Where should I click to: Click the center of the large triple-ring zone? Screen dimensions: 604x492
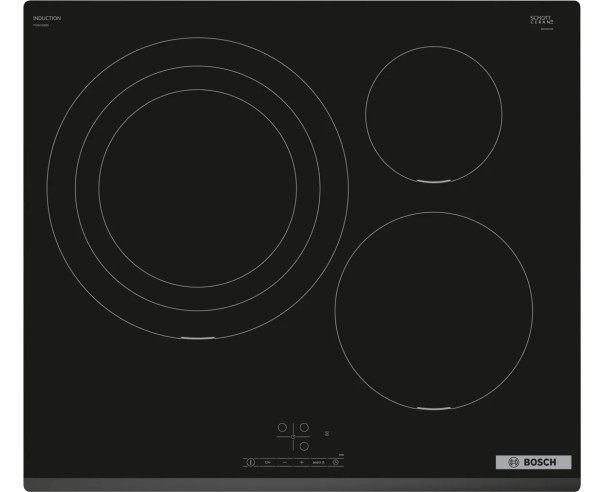198,188
